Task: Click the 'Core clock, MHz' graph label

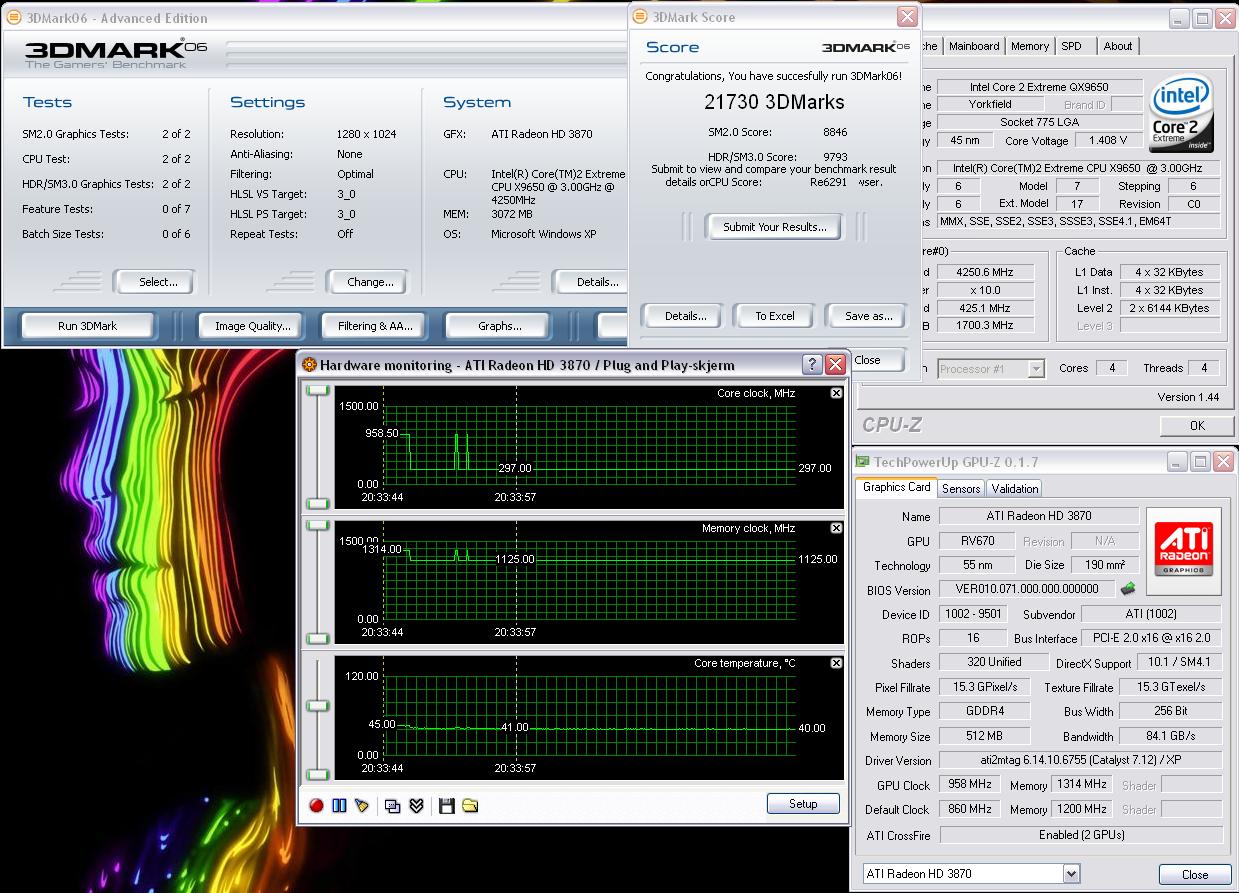Action: [756, 394]
